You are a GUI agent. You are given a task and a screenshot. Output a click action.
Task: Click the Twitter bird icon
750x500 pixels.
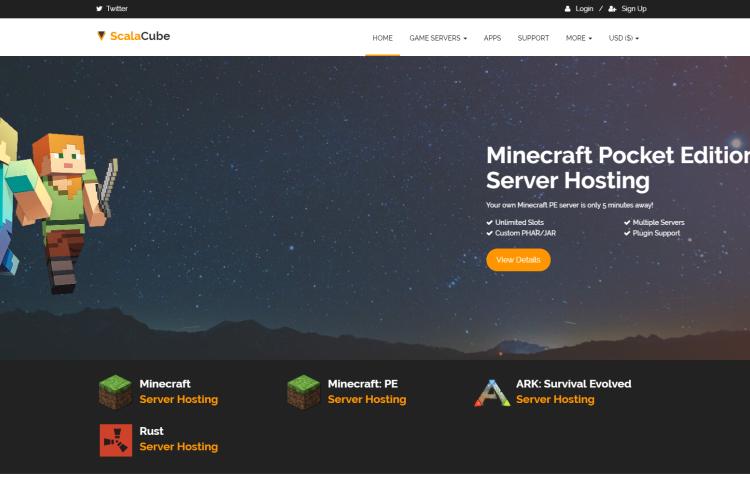click(x=99, y=9)
